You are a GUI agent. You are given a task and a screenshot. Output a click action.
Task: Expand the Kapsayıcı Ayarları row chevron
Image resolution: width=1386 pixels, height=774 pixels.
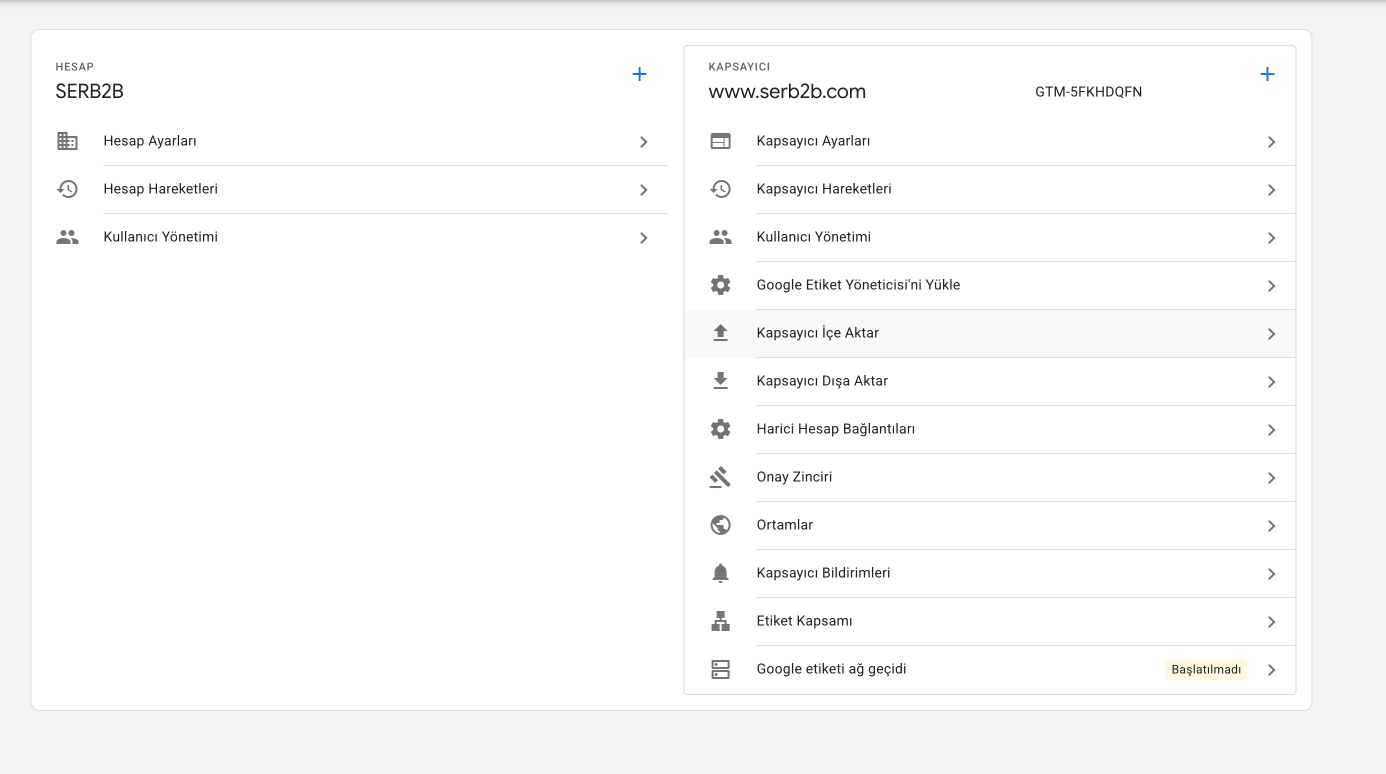point(1271,142)
